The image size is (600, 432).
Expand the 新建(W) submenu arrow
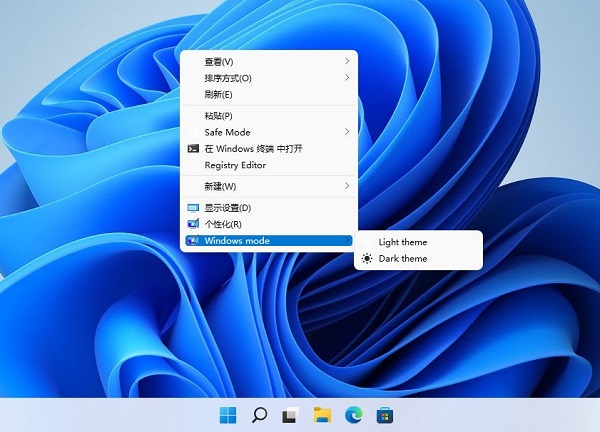point(347,186)
